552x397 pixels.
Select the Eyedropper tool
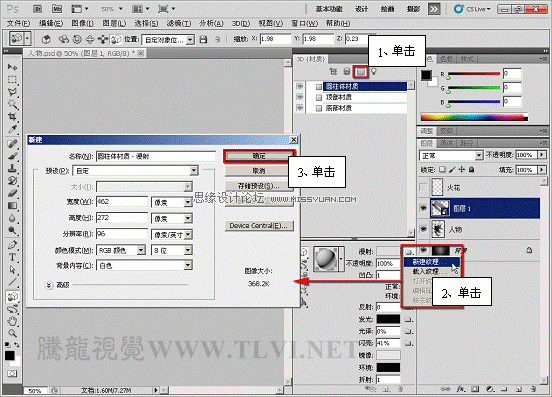[x=12, y=129]
